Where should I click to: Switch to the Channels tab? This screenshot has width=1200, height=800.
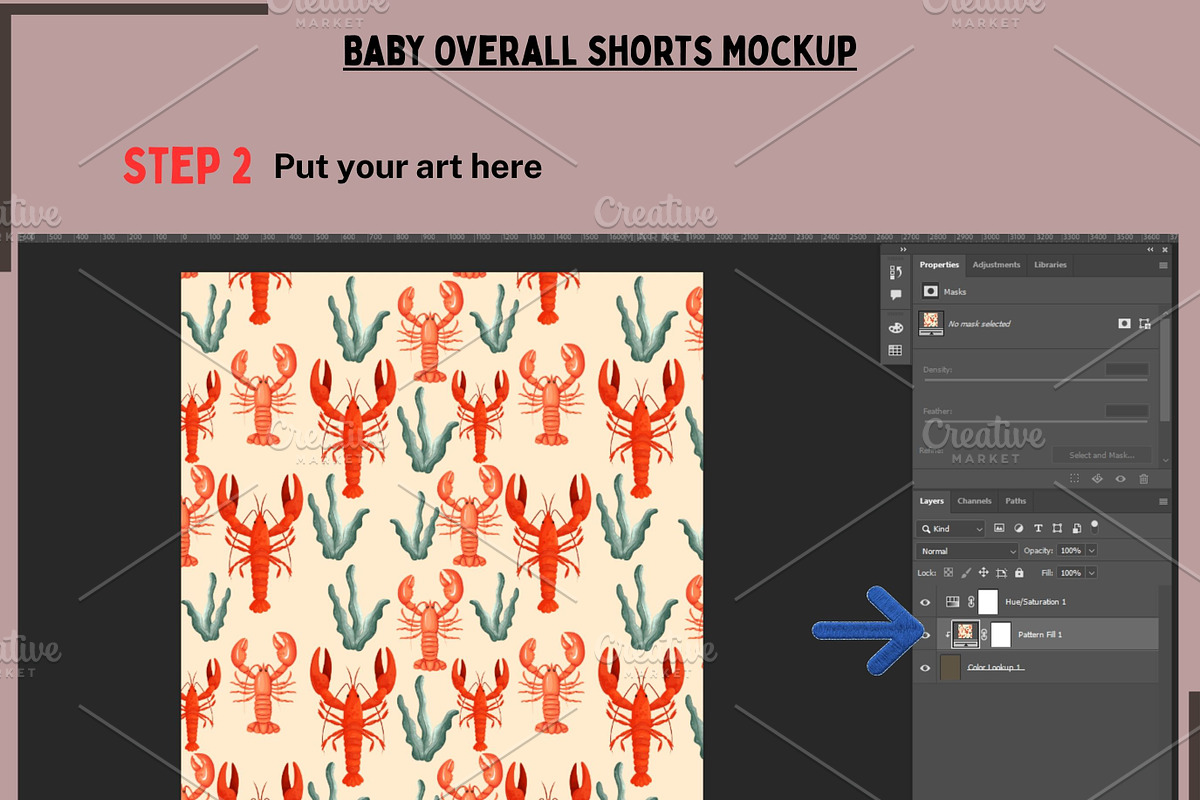[x=974, y=501]
